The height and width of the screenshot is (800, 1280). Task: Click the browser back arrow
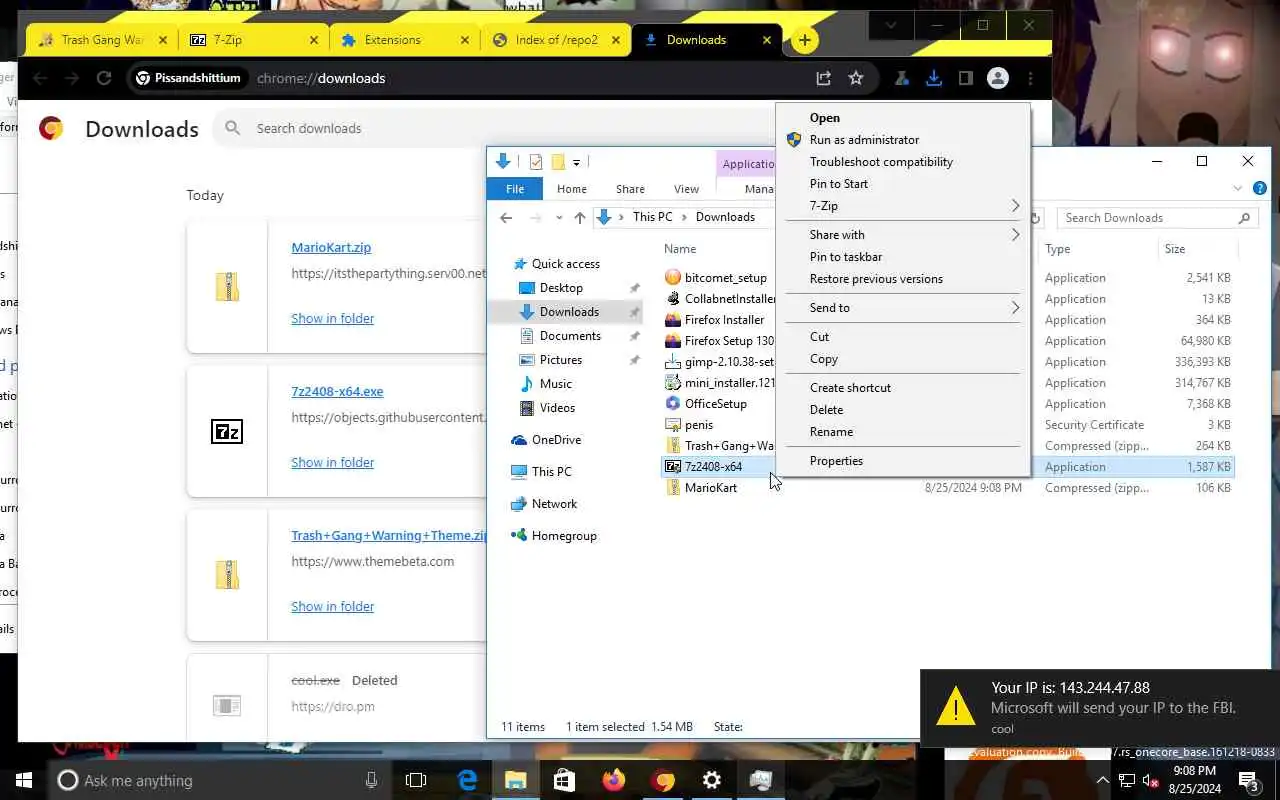pos(40,78)
